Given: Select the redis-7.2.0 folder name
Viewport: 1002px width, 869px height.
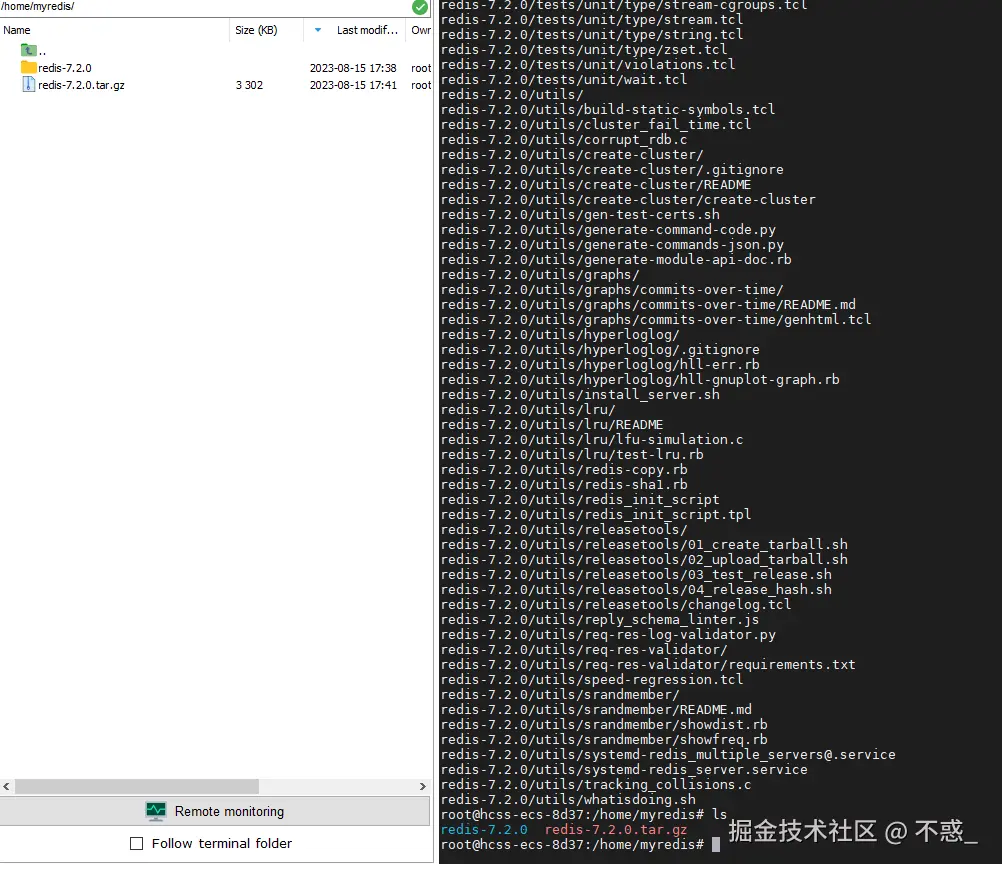Looking at the screenshot, I should pos(65,68).
